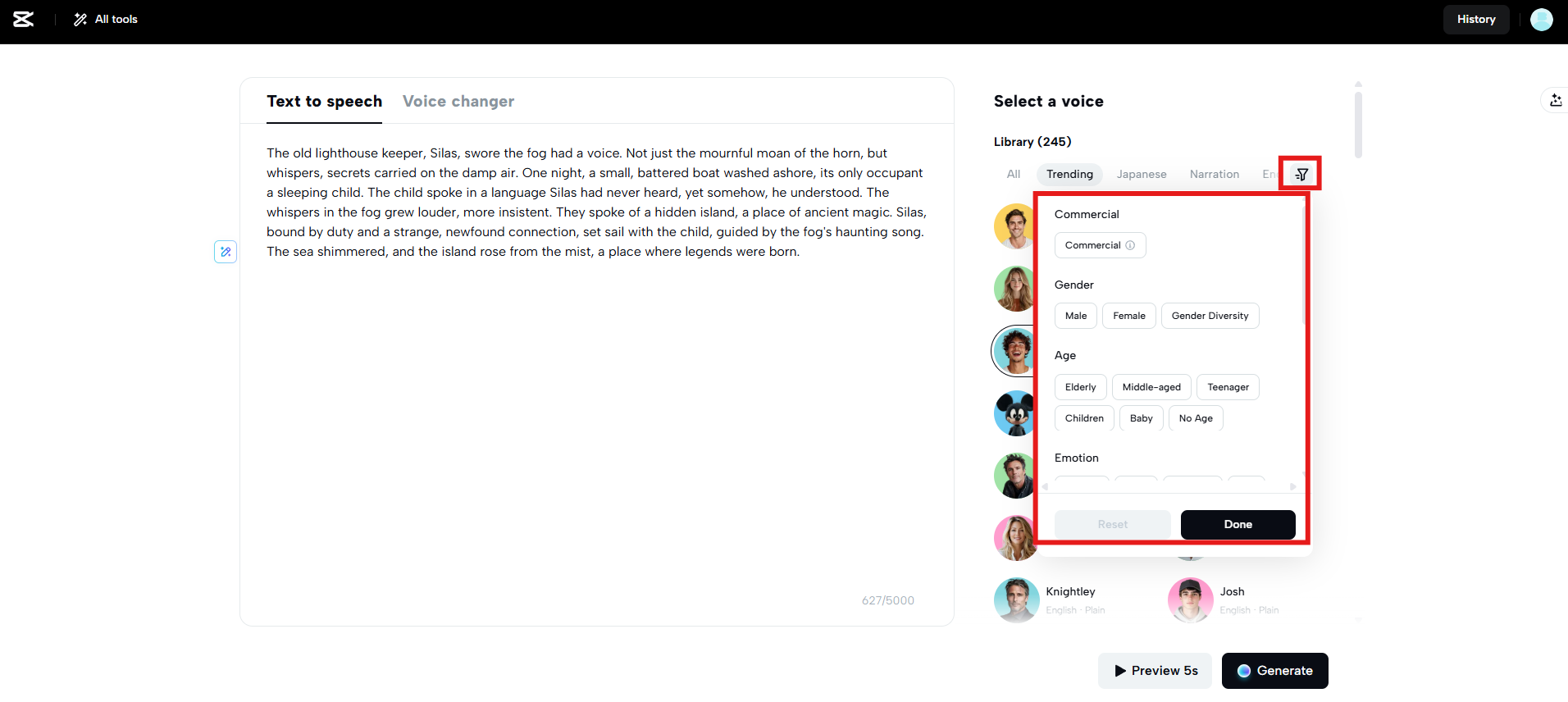Open the All tools menu
The image size is (1568, 702).
pyautogui.click(x=106, y=19)
